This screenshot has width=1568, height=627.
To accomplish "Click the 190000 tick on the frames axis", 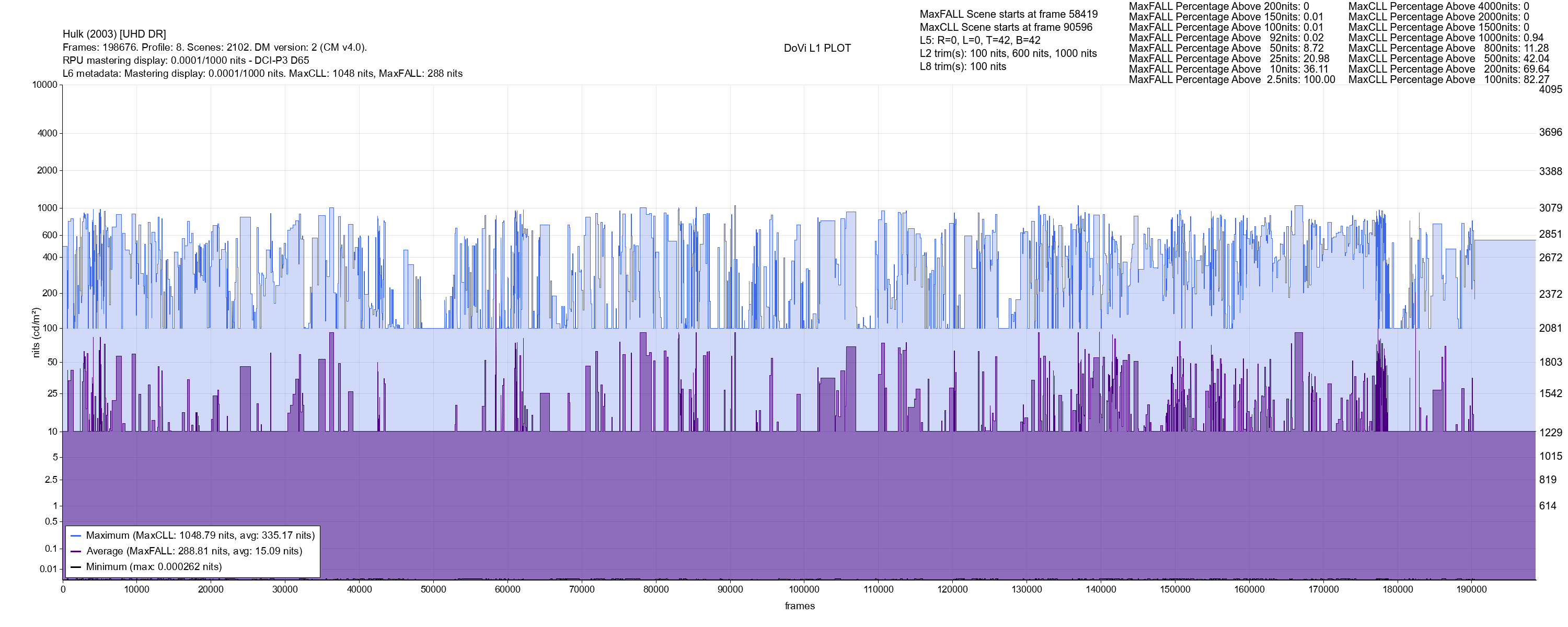I will pos(1472,589).
